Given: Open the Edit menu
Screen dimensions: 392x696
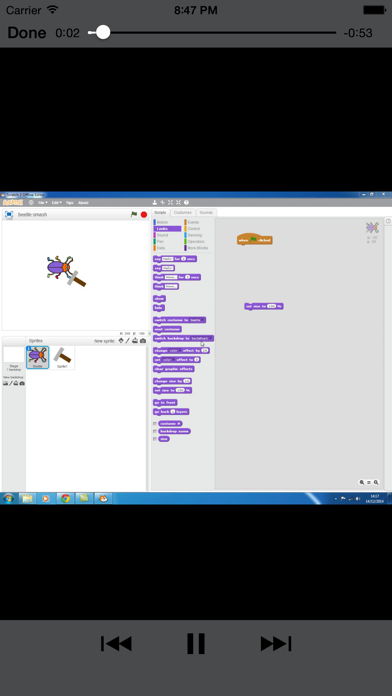Looking at the screenshot, I should pos(56,202).
